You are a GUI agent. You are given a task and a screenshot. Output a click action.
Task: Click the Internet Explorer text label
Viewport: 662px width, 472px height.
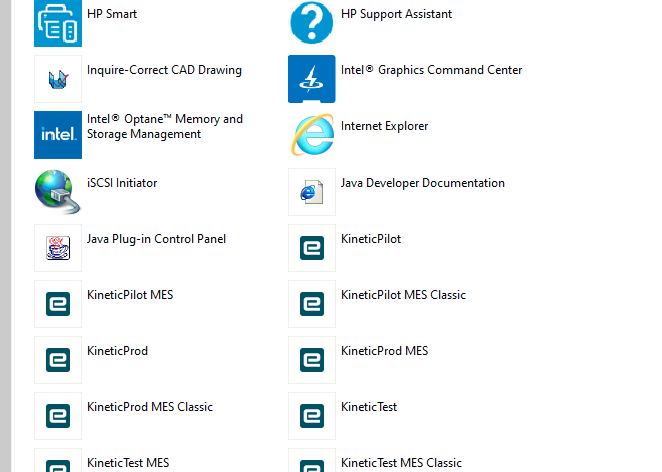point(384,126)
